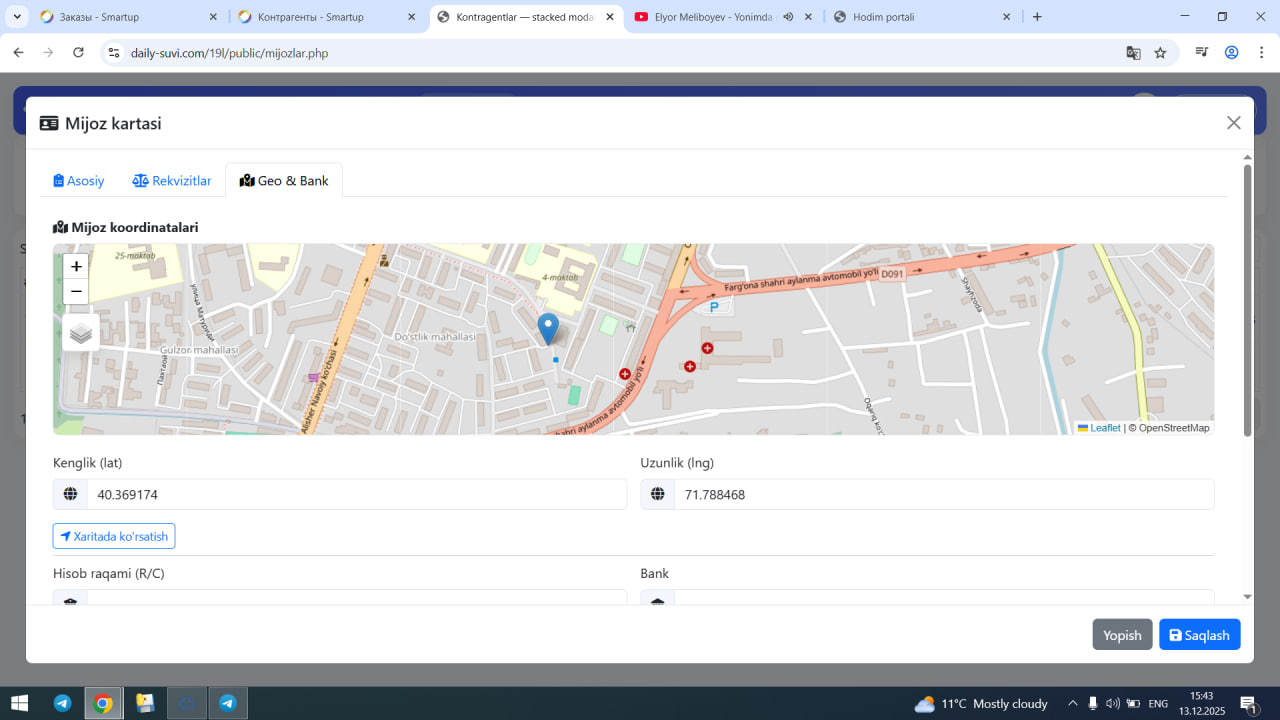This screenshot has height=720, width=1280.
Task: Open the map layers control
Action: [81, 334]
